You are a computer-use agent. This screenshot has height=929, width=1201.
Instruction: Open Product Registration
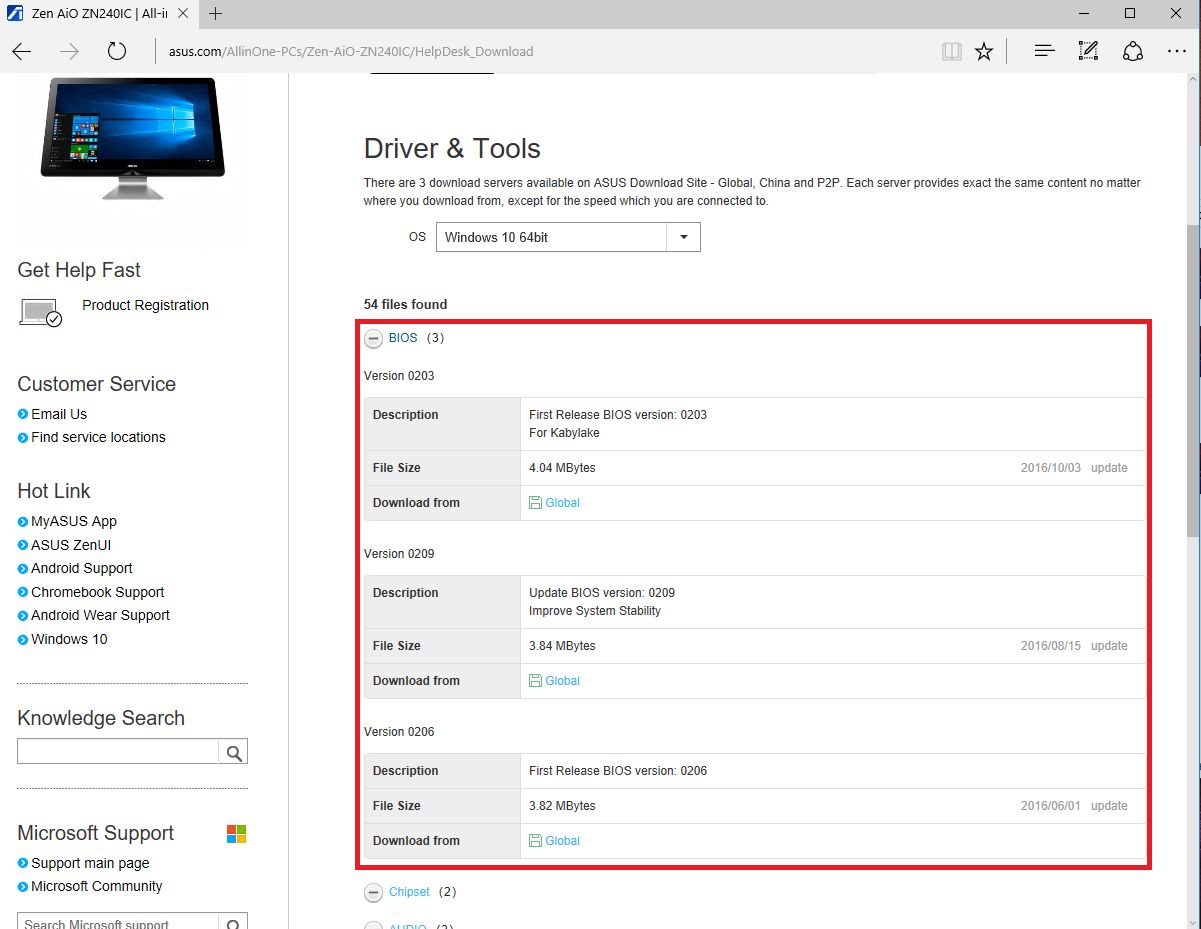145,305
